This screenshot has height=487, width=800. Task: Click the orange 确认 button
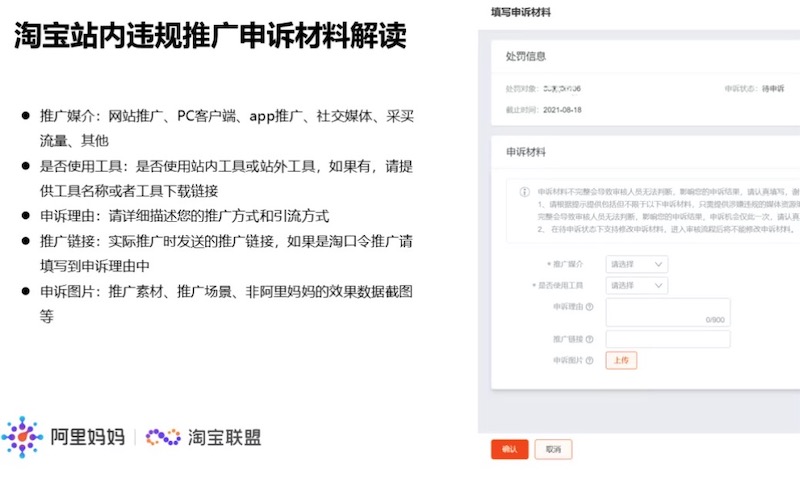coord(509,449)
